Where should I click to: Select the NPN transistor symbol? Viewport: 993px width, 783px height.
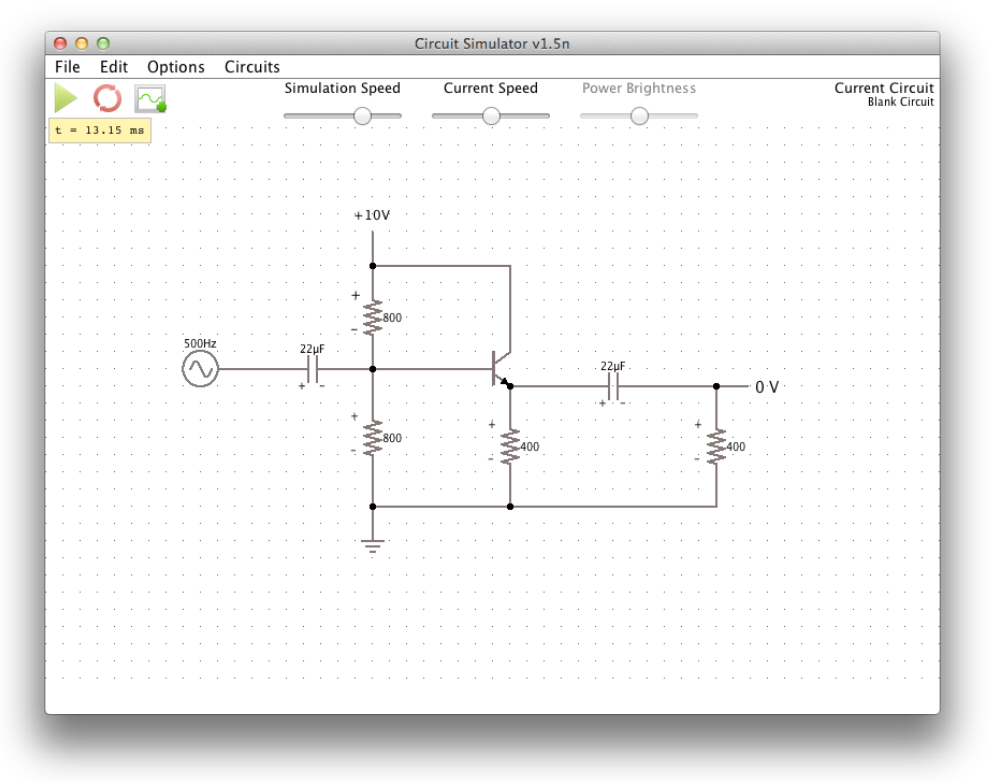501,369
